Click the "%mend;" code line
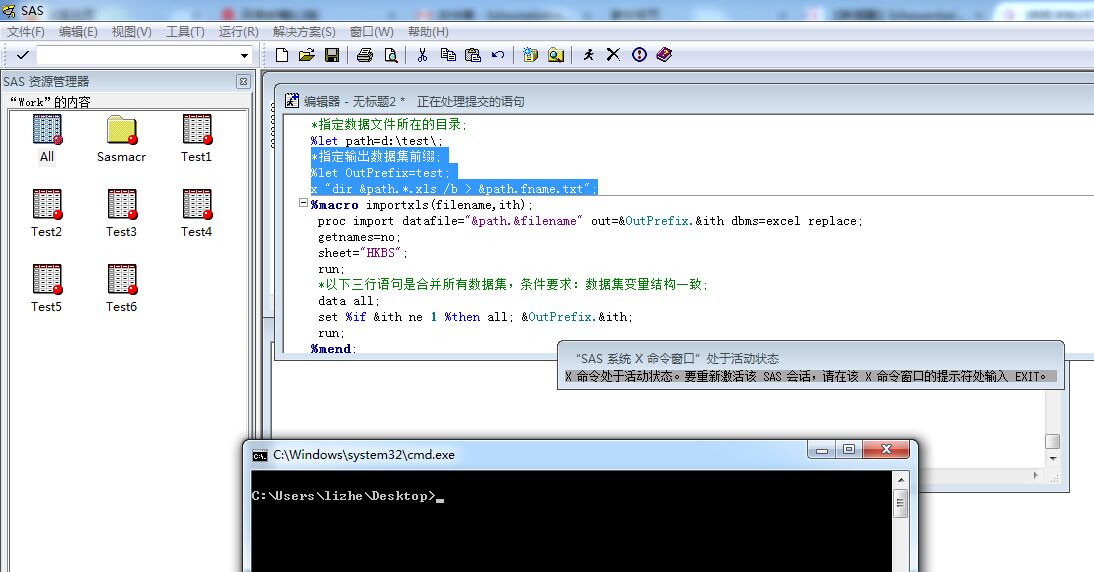Screen dimensions: 1094x572 pyautogui.click(x=334, y=348)
